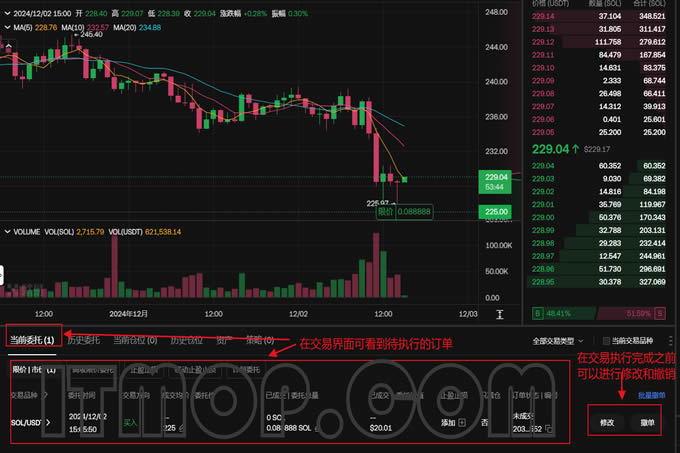Click the 撤单 button to cancel order
This screenshot has width=680, height=453.
[648, 422]
